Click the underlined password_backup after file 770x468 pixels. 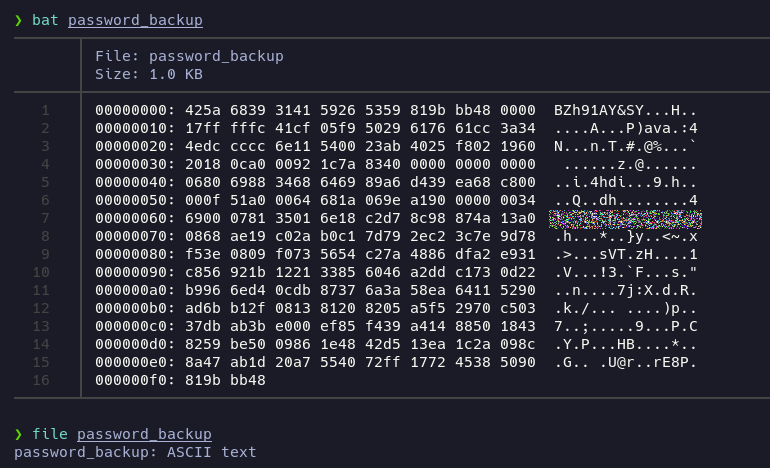[144, 433]
